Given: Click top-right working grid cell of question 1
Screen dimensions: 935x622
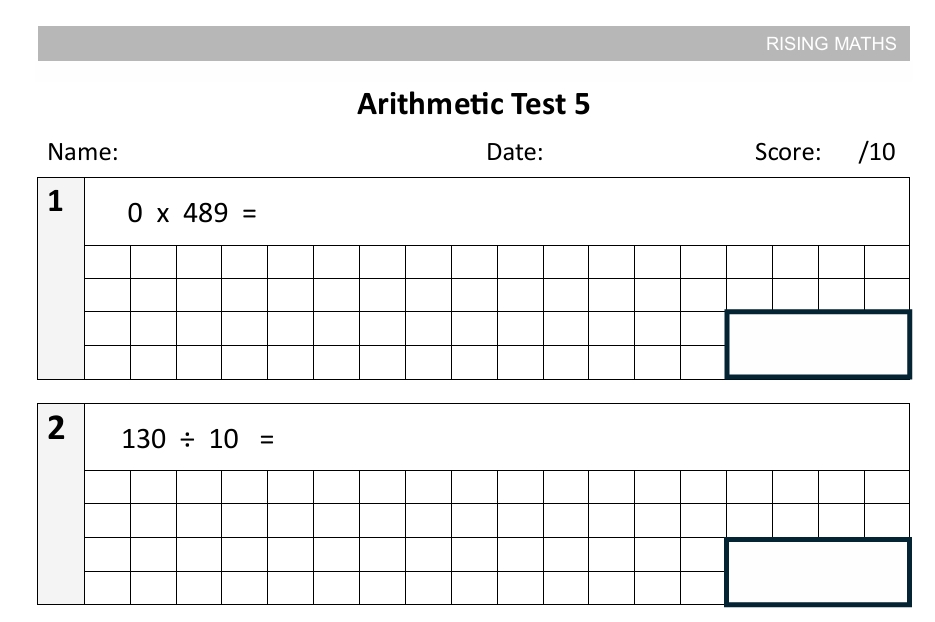Looking at the screenshot, I should (x=887, y=262).
